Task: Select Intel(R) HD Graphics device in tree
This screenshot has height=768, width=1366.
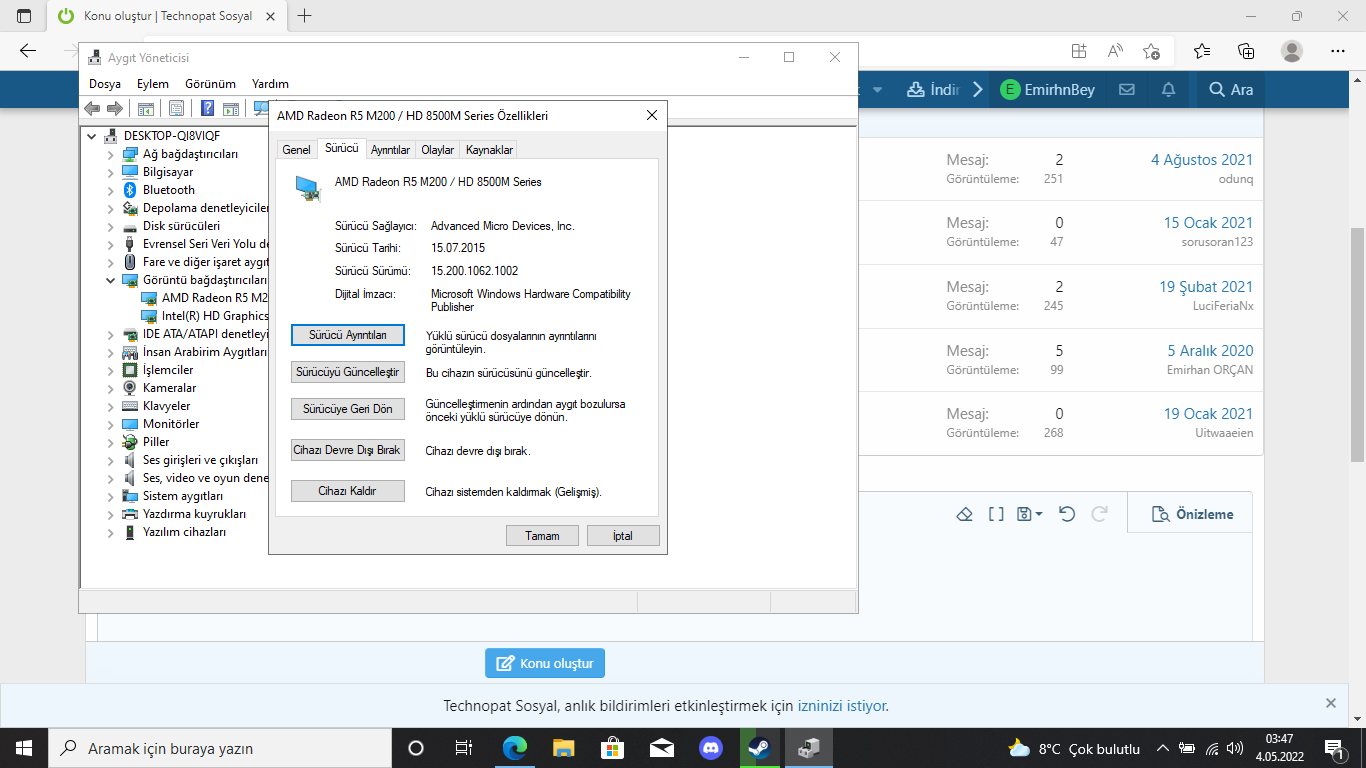Action: 205,316
